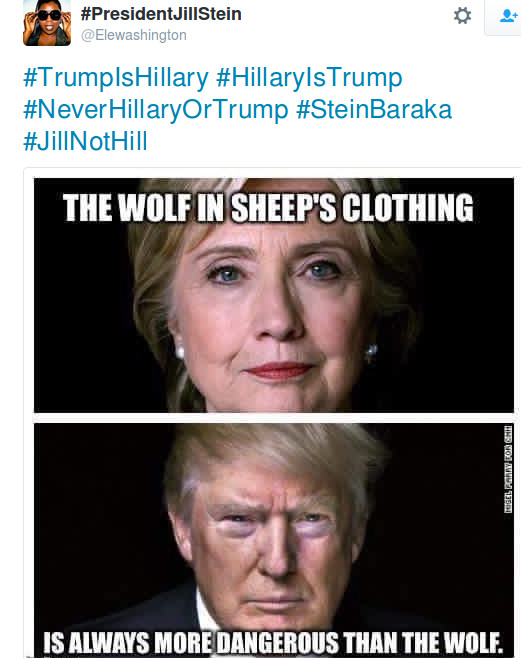Click the vertical photo credit text
The image size is (522, 658).
[508, 469]
